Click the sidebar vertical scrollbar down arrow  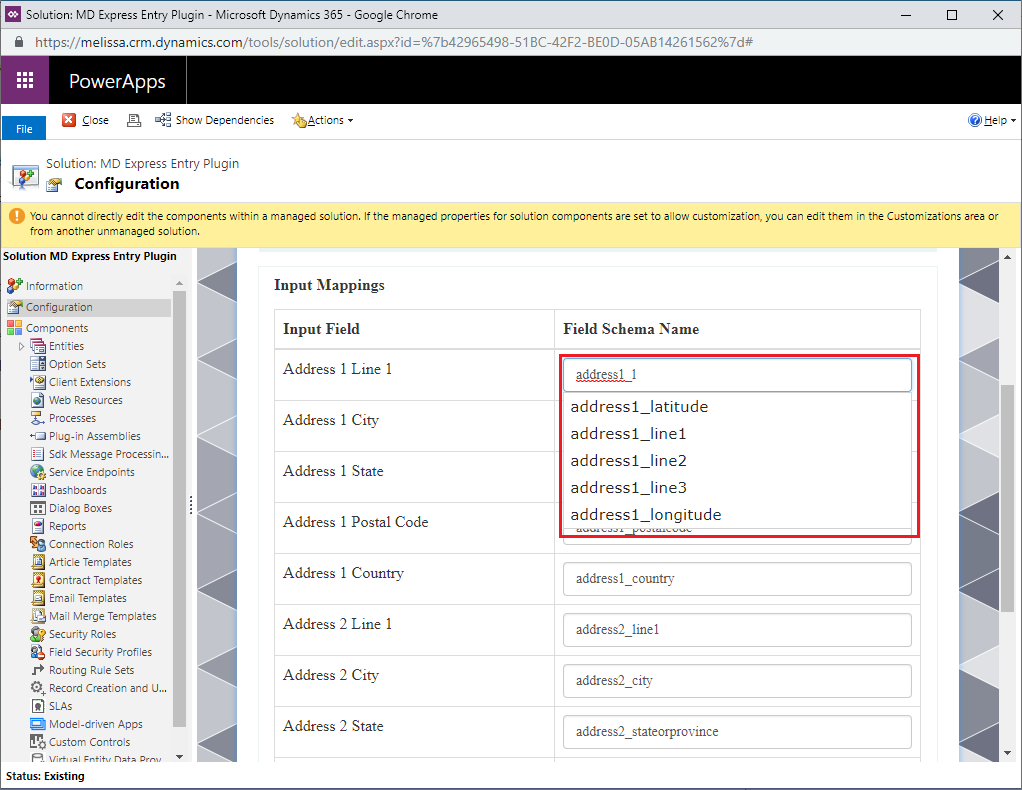[x=180, y=757]
